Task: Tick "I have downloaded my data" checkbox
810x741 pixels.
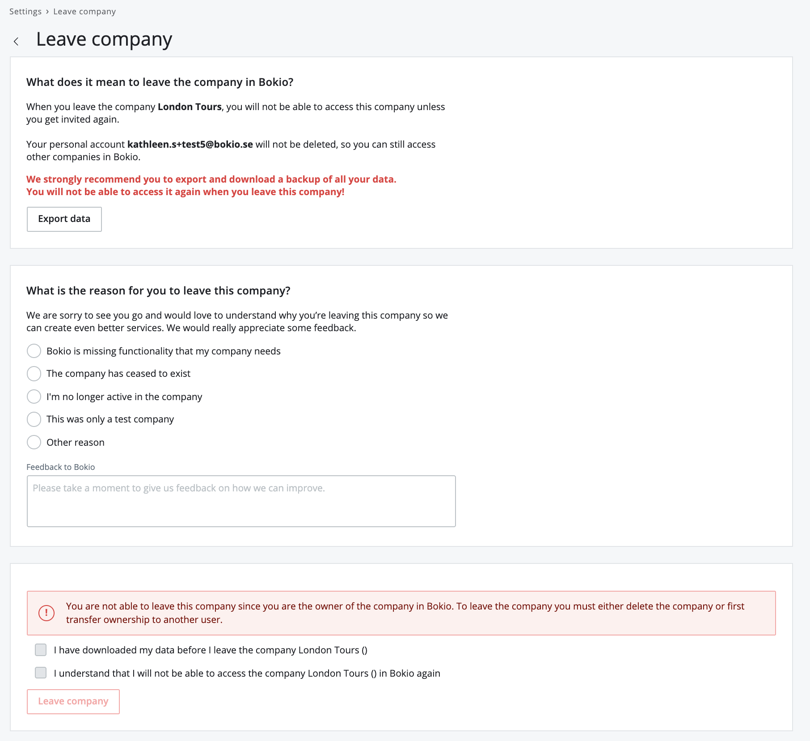Action: pos(41,650)
